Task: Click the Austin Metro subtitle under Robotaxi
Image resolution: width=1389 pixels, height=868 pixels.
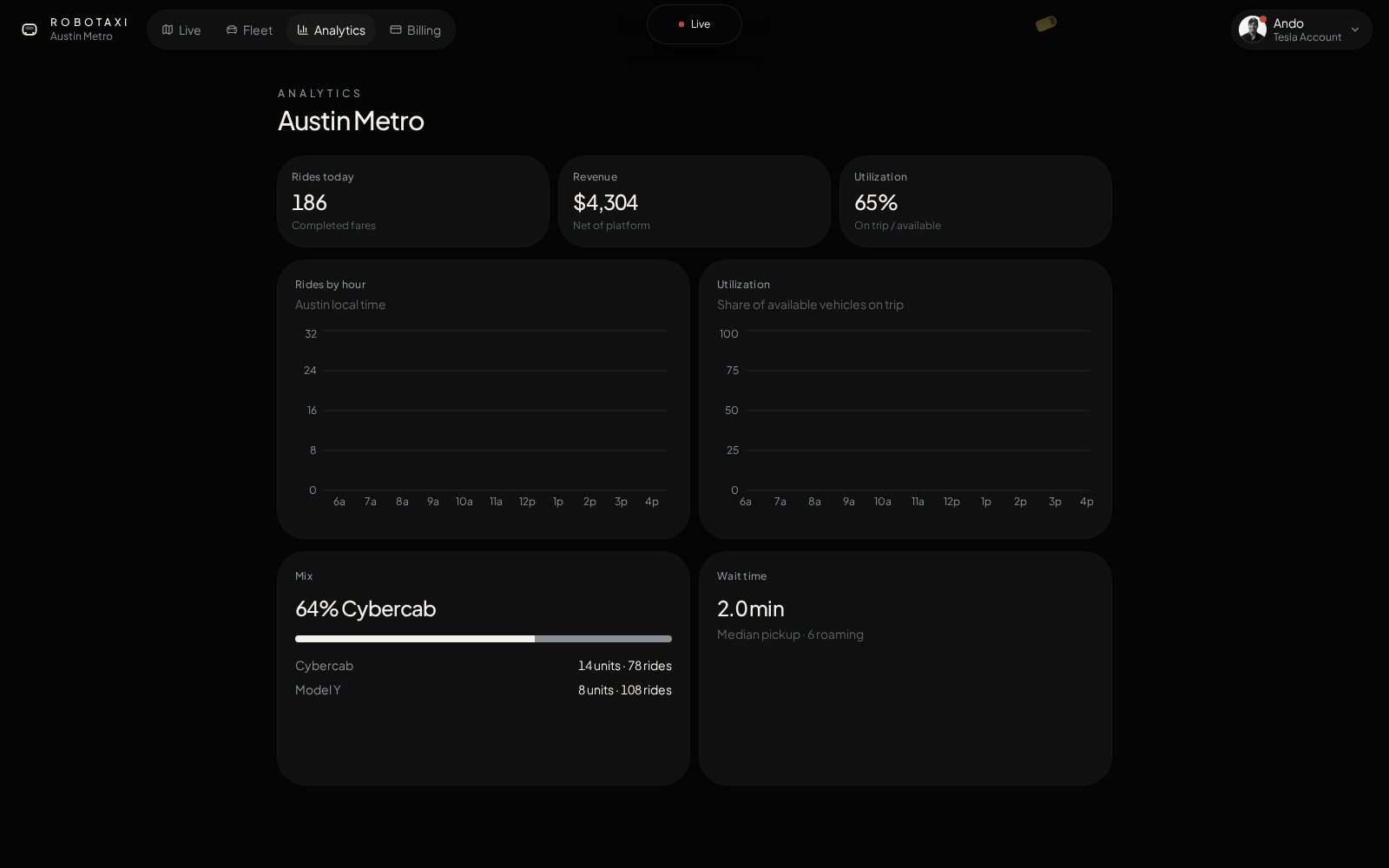Action: [x=82, y=36]
